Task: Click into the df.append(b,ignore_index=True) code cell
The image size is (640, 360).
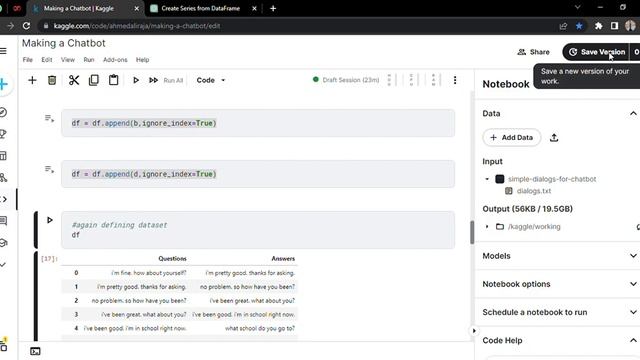Action: click(x=258, y=123)
